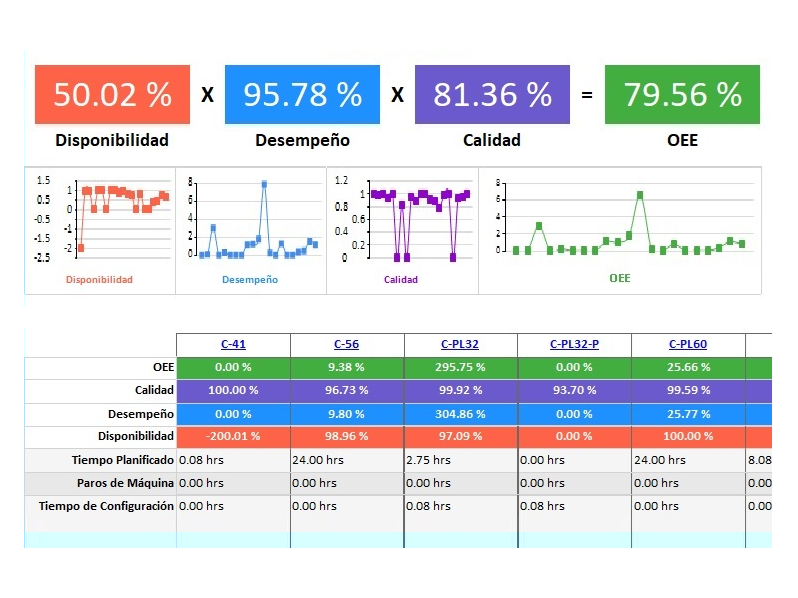Image resolution: width=798 pixels, height=598 pixels.
Task: Open the C-PL32-P machine link
Action: click(x=575, y=345)
